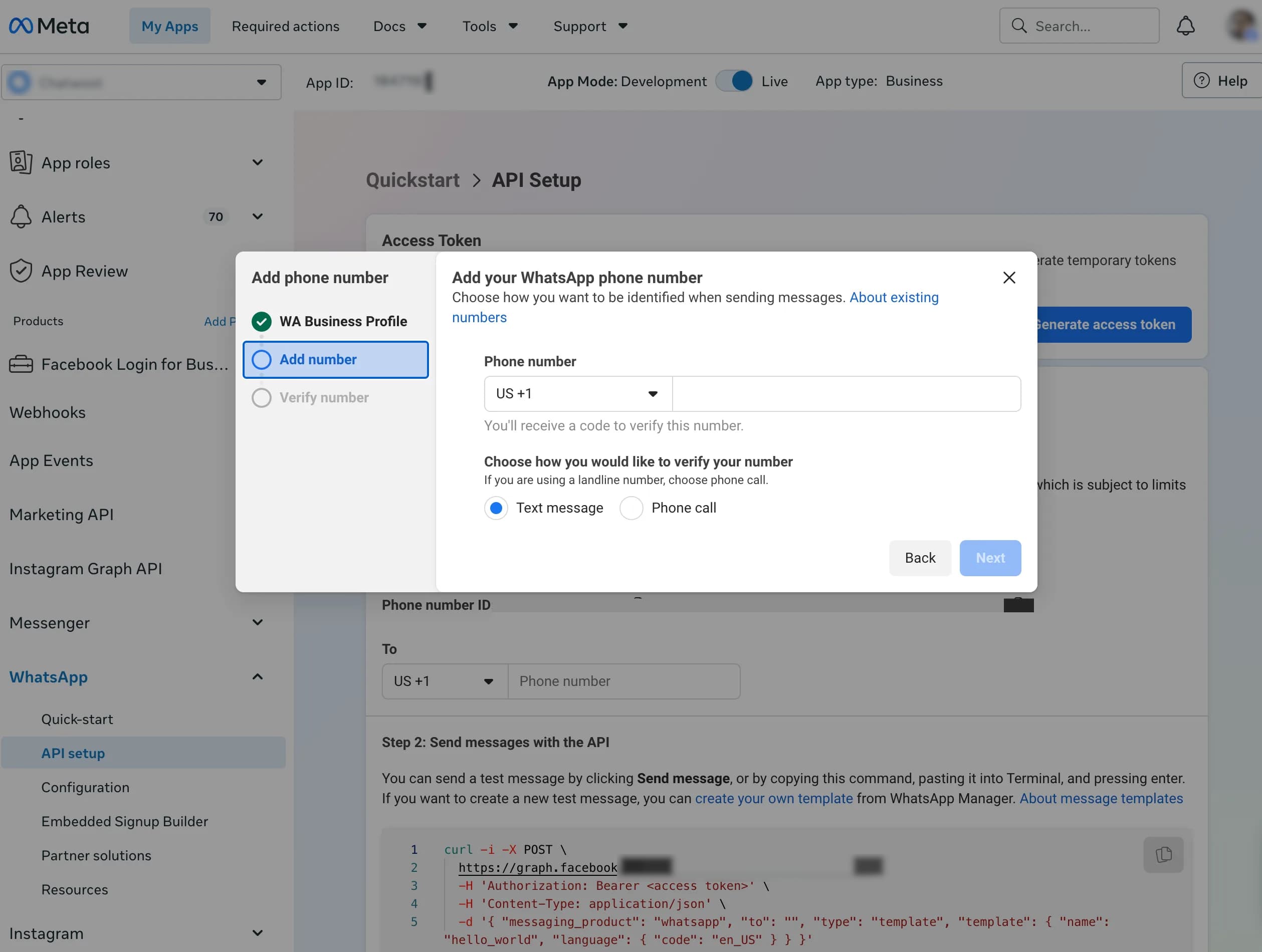
Task: Click the App Review shield icon
Action: tap(21, 271)
